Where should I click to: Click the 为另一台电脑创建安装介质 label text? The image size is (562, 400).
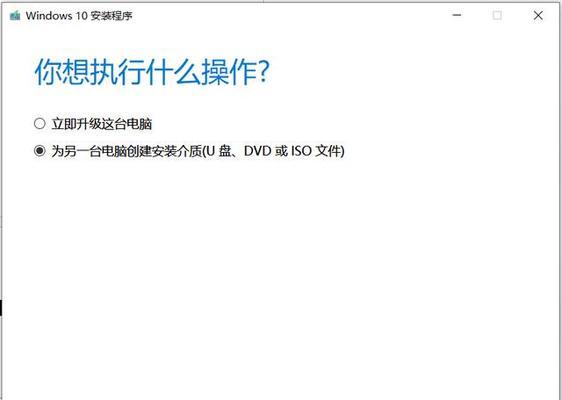point(127,151)
